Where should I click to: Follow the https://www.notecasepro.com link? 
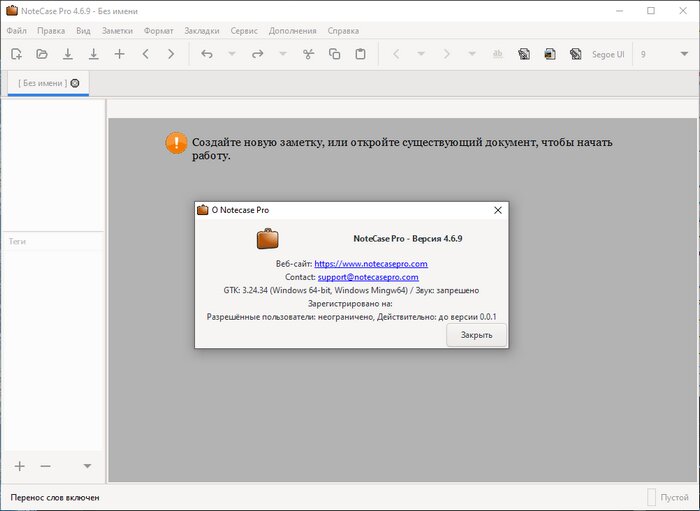(x=371, y=264)
